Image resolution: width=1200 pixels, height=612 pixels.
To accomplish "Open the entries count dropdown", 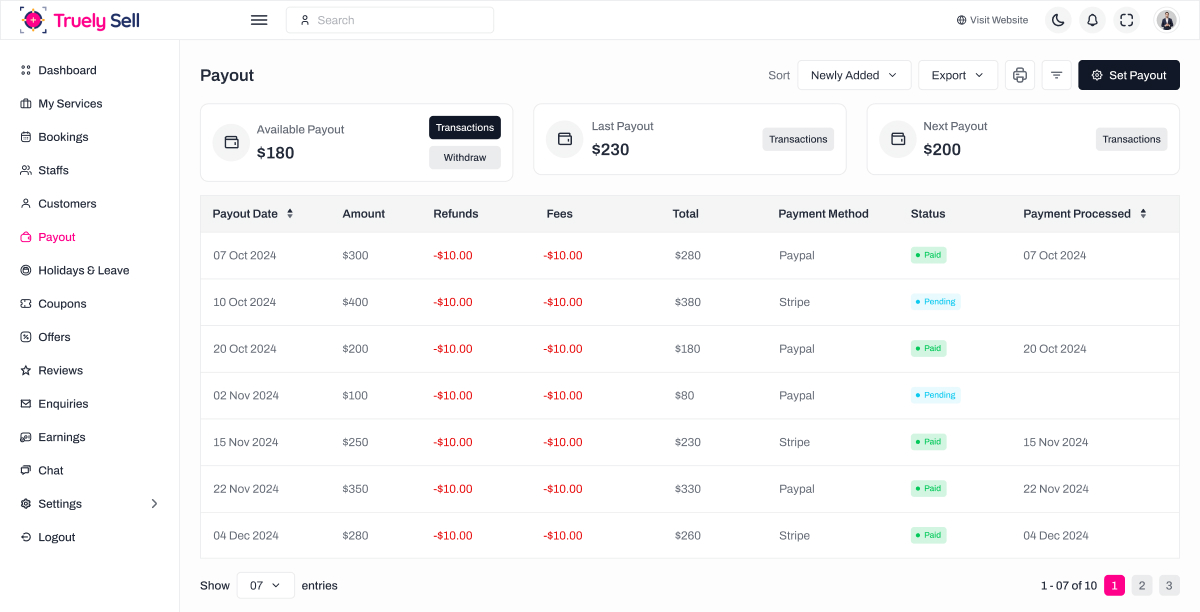I will click(265, 585).
